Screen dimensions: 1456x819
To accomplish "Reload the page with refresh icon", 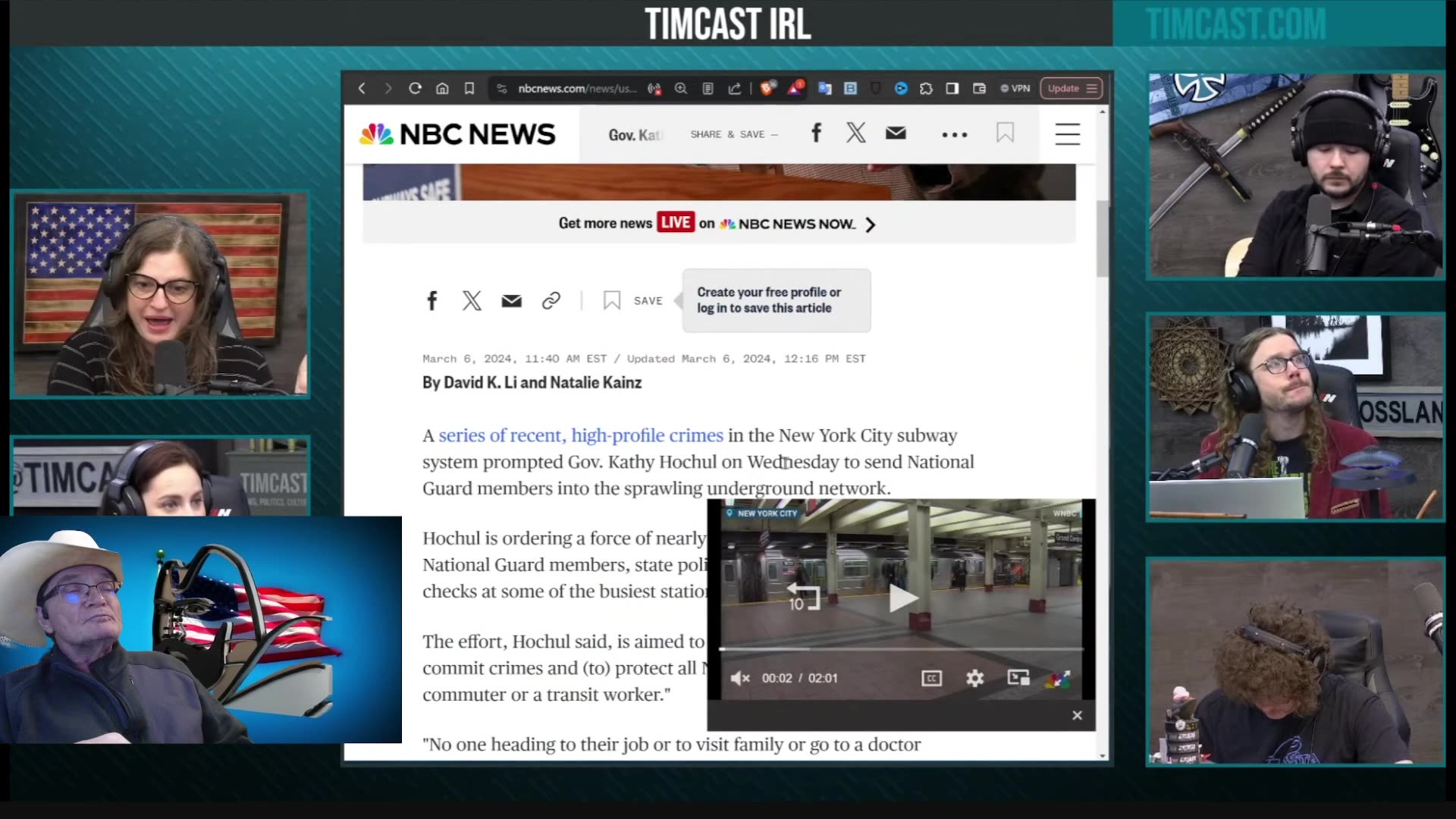I will [415, 89].
